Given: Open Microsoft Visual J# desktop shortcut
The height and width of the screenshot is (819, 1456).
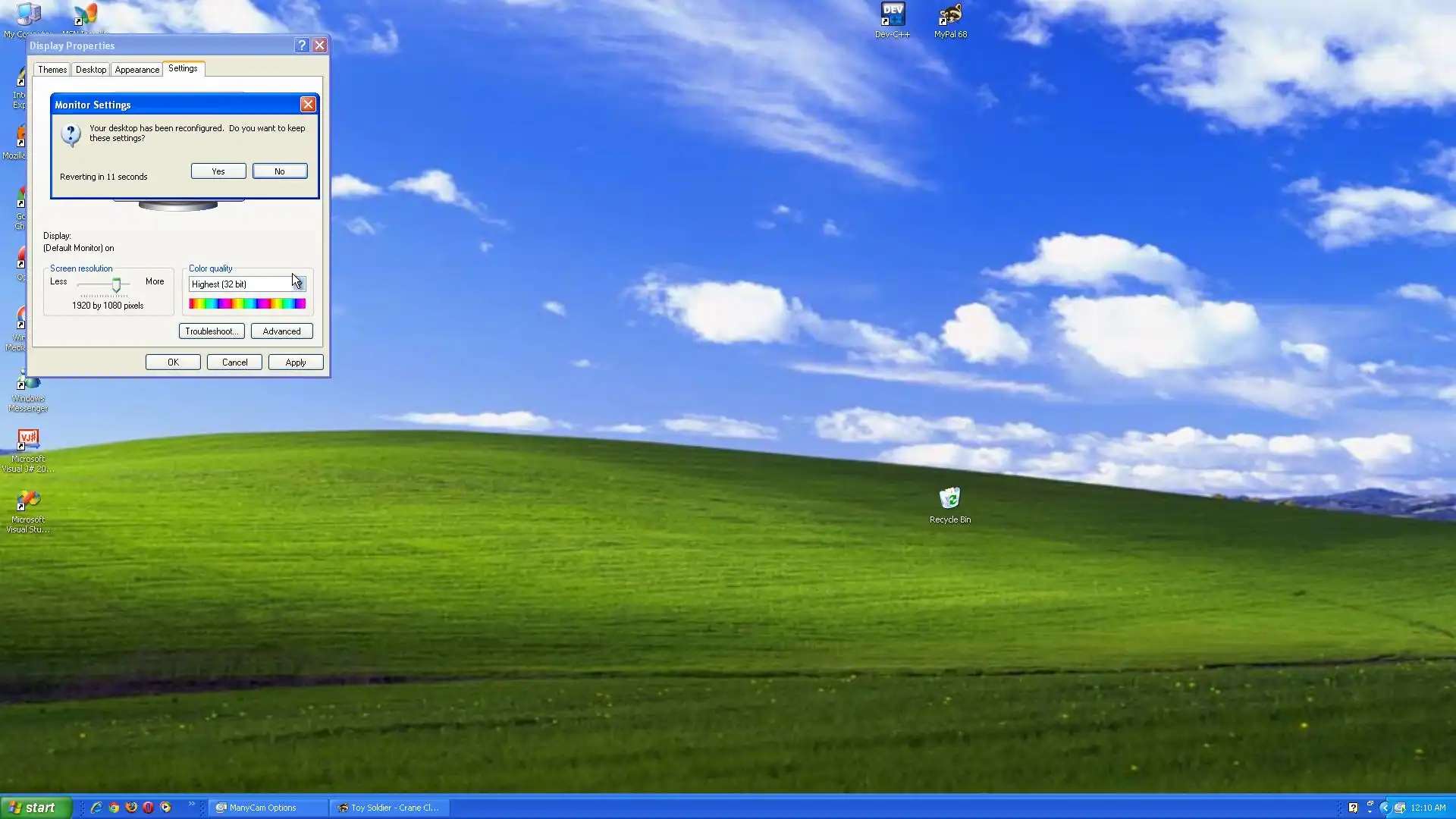Looking at the screenshot, I should pyautogui.click(x=28, y=441).
